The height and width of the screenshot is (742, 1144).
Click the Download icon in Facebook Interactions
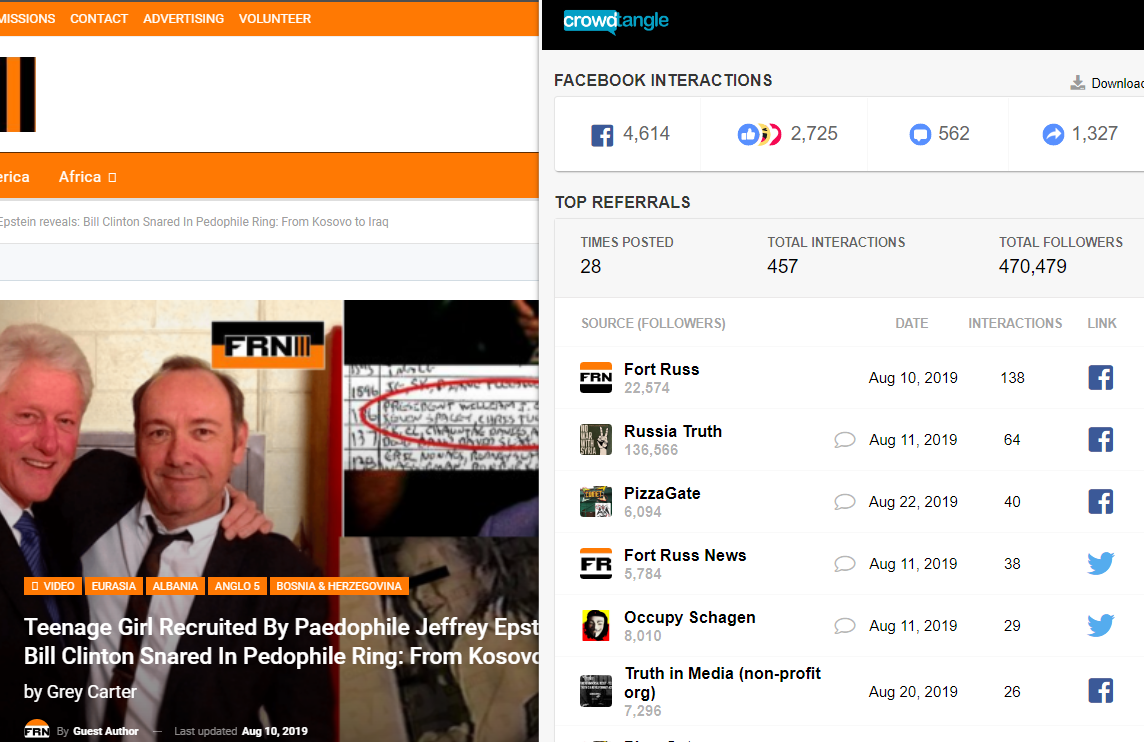pos(1078,82)
